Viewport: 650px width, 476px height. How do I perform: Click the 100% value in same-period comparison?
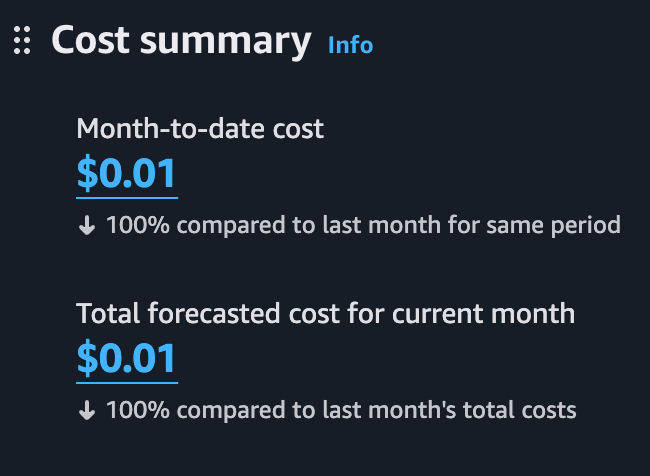[x=129, y=225]
